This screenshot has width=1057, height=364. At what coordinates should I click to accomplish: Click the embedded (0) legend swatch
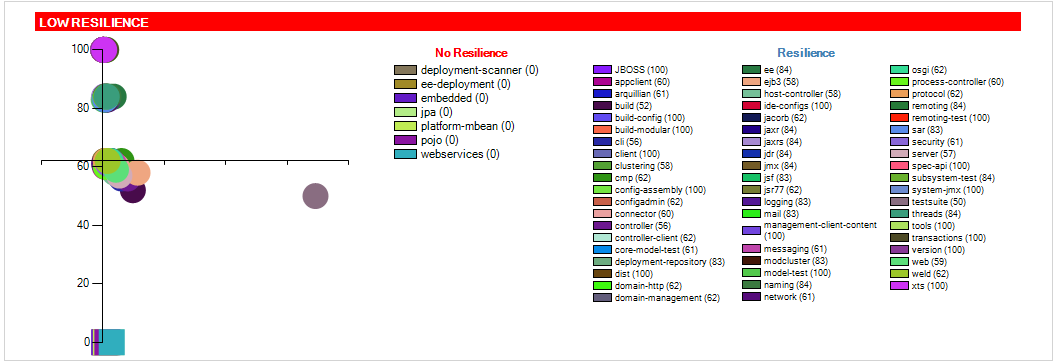point(404,98)
